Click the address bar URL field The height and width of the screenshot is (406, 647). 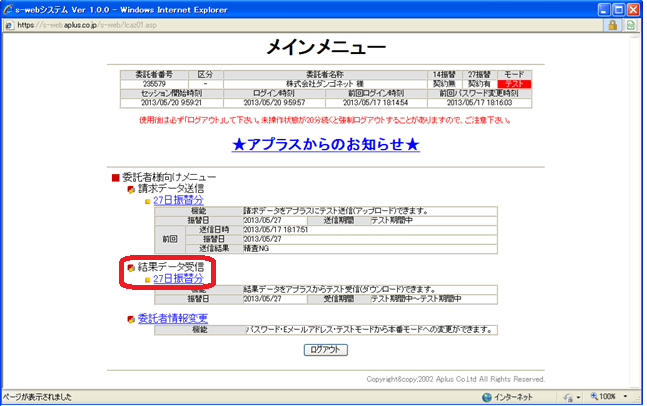pyautogui.click(x=300, y=25)
